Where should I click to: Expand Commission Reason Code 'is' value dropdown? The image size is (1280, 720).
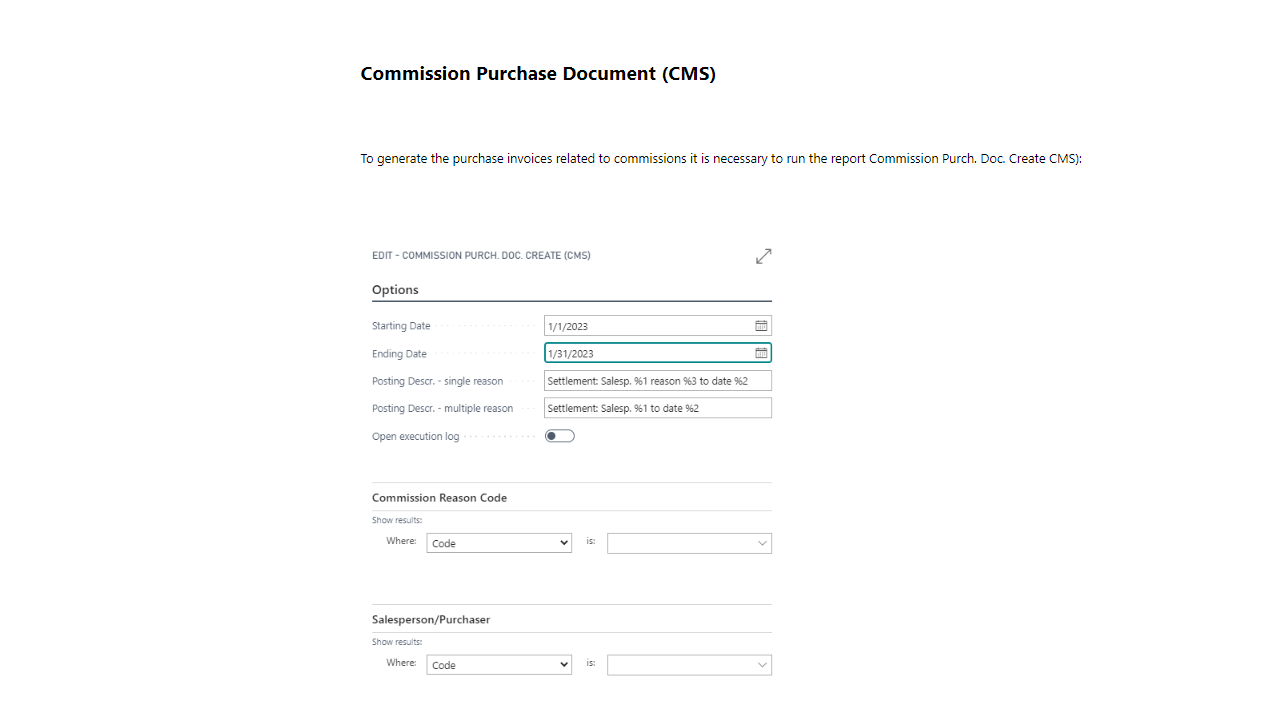[689, 543]
